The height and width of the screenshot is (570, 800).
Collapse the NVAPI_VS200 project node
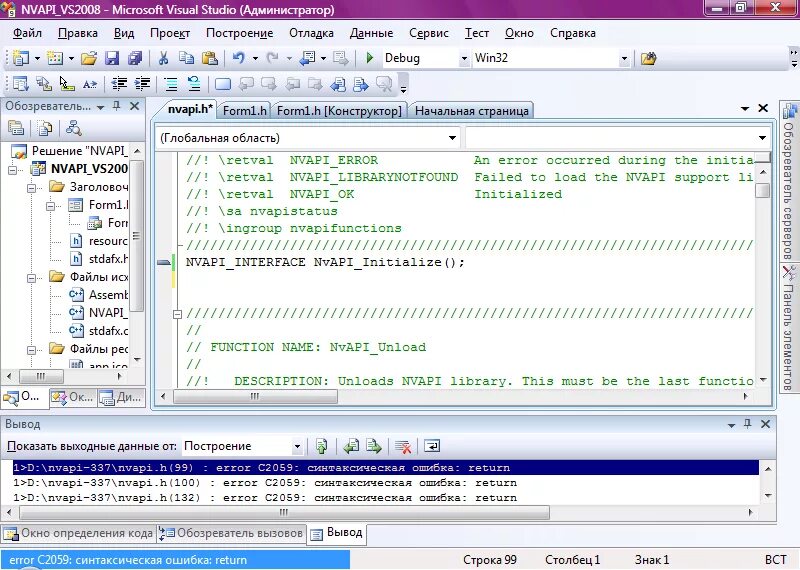pyautogui.click(x=13, y=170)
